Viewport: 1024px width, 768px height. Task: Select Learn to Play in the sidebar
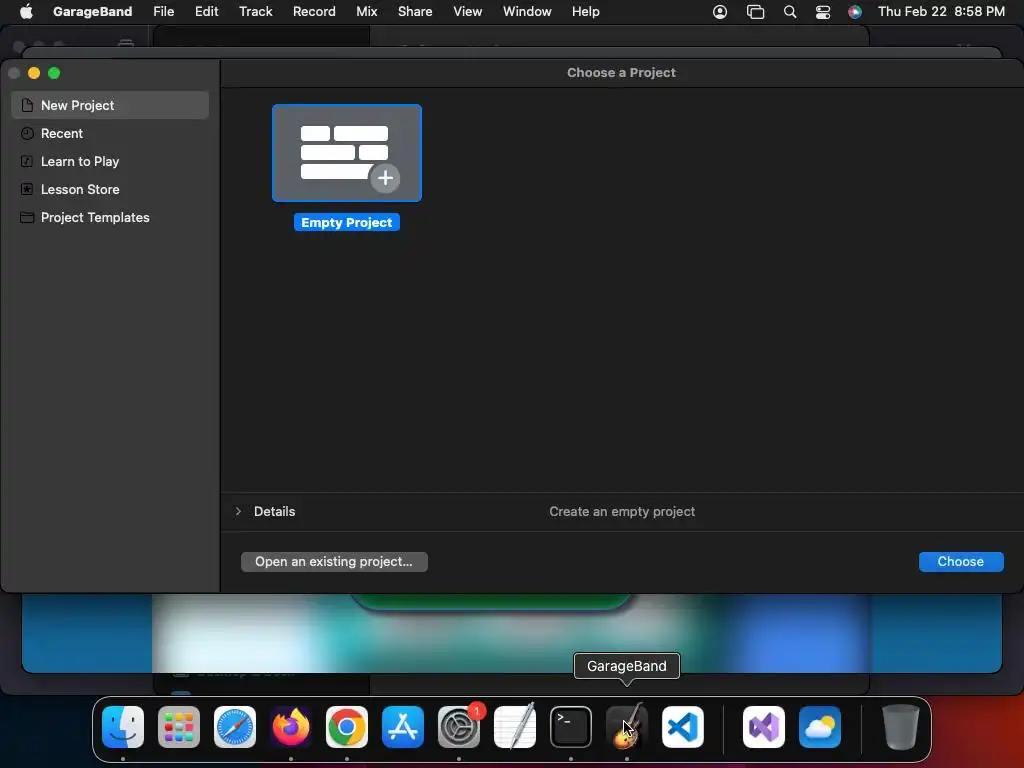[x=110, y=161]
